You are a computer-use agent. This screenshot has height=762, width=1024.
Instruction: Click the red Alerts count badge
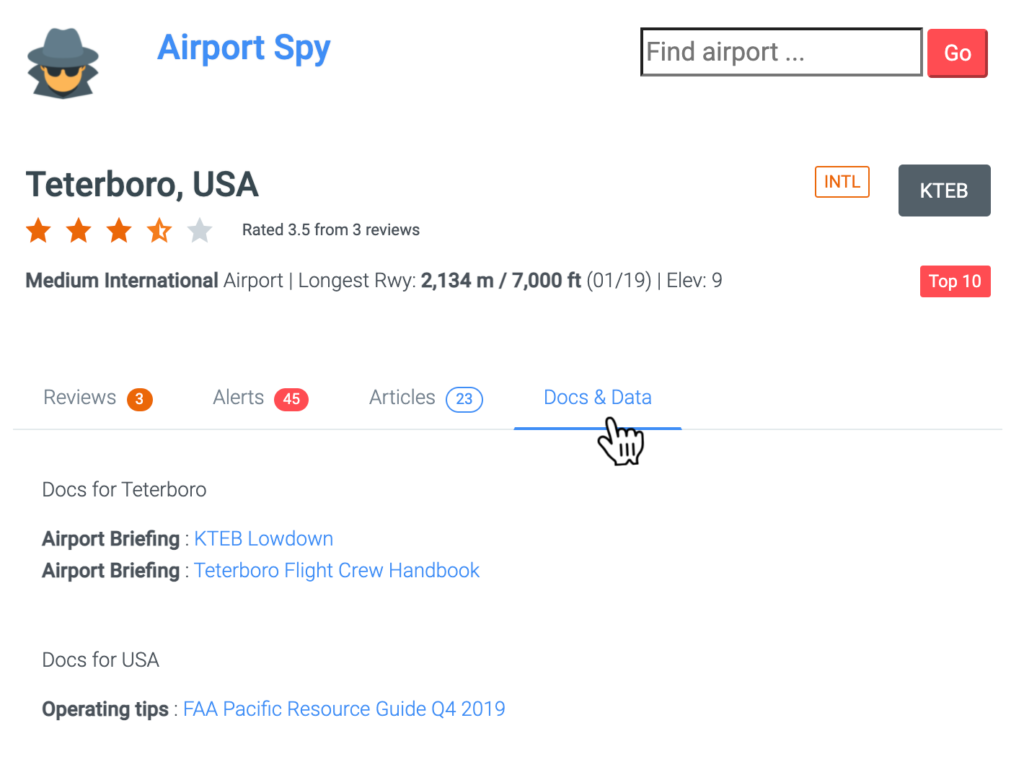click(x=291, y=400)
